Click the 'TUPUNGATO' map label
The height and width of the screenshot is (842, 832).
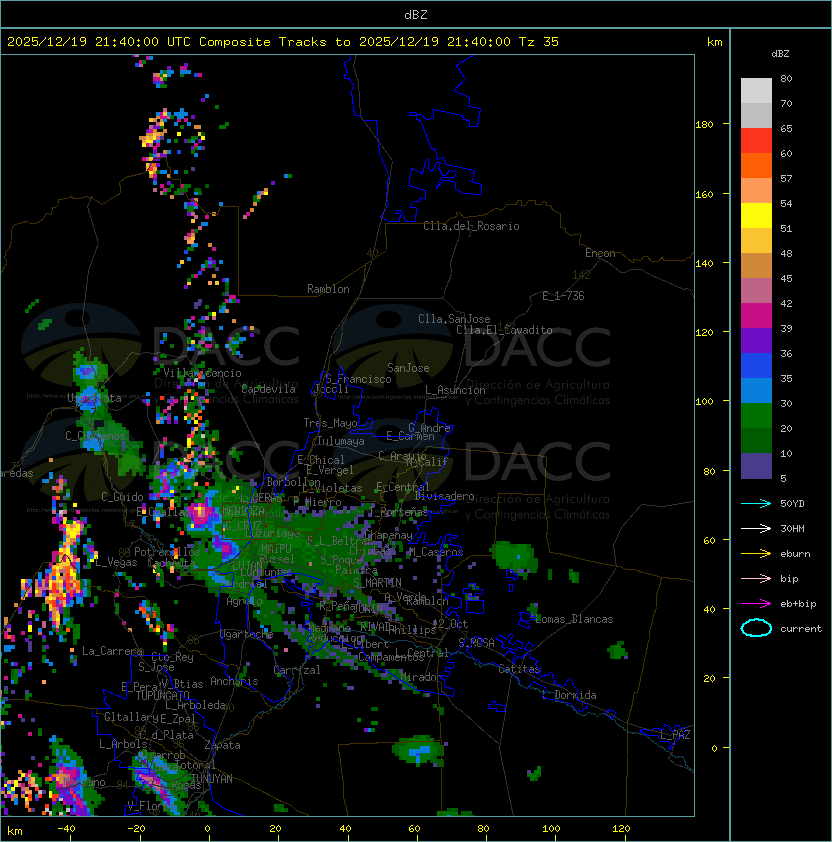pos(162,696)
